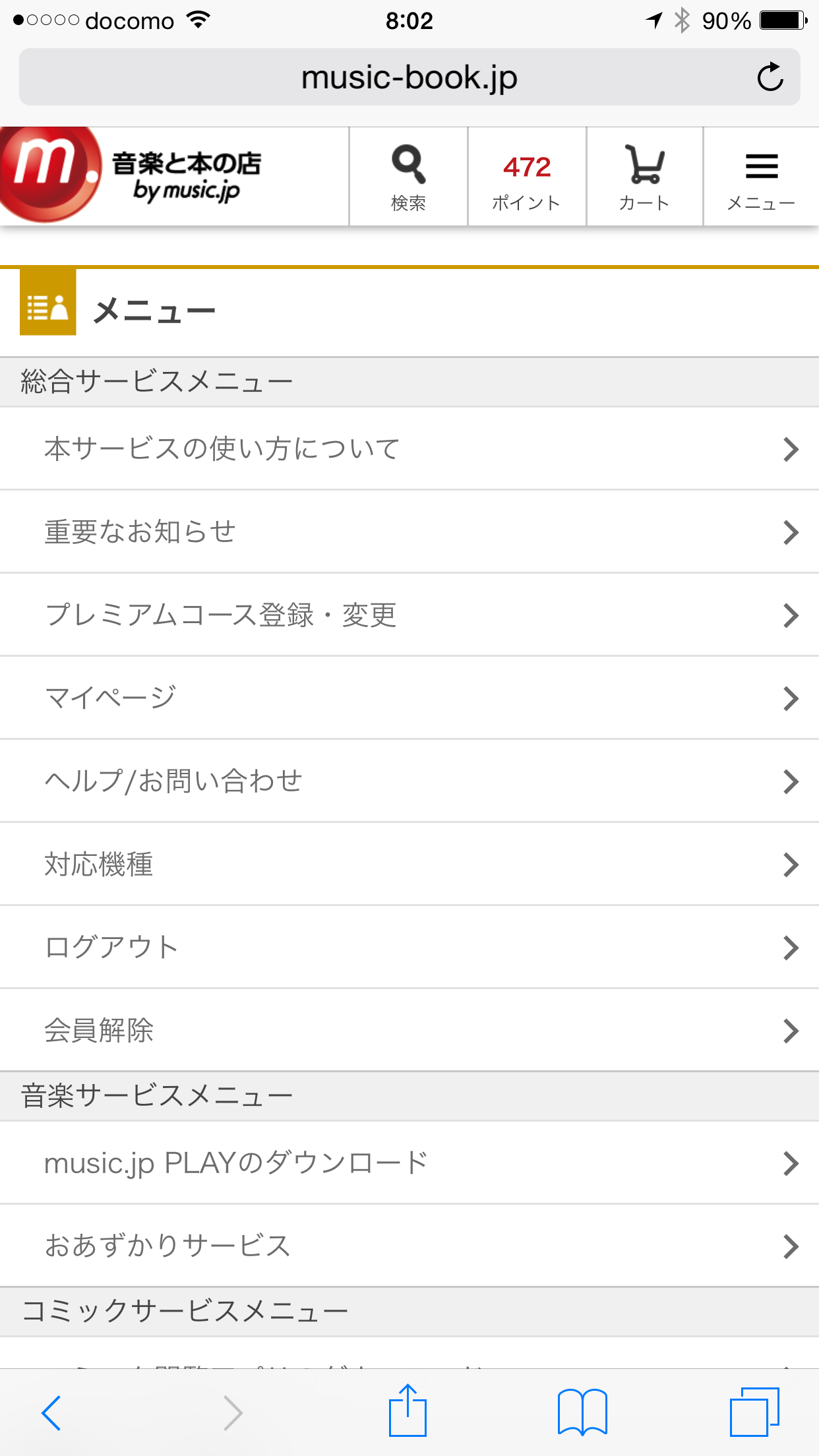Screen dimensions: 819x1456
Task: Show Safari open tabs
Action: [x=754, y=1410]
